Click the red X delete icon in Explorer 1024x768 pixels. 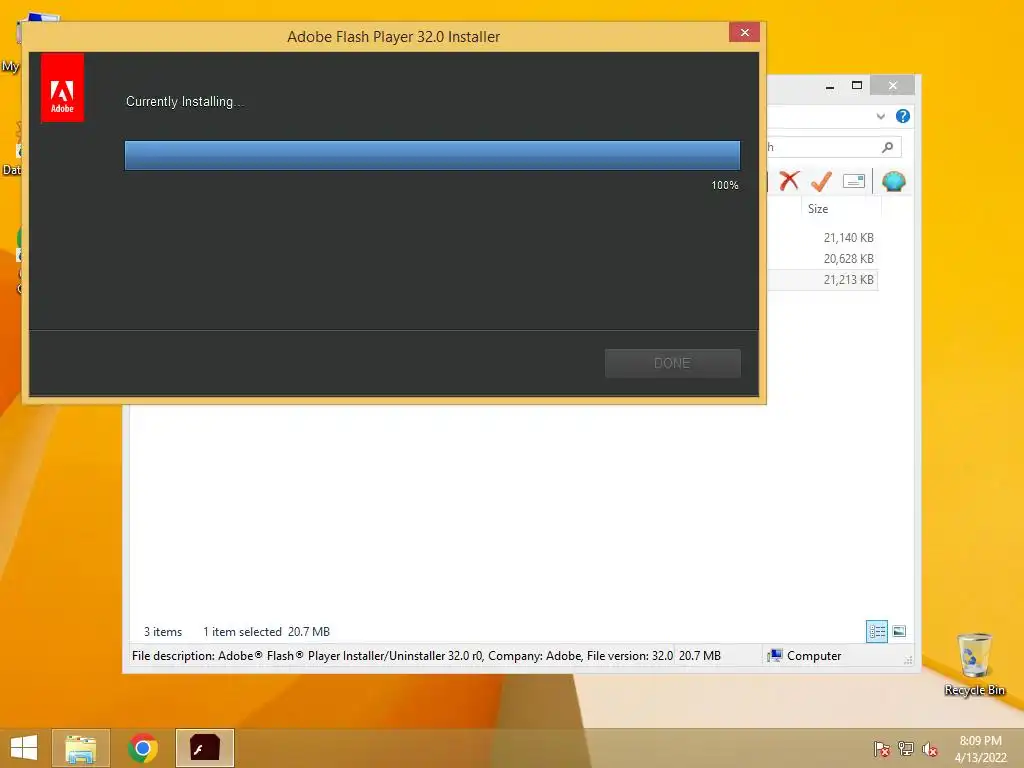coord(789,181)
